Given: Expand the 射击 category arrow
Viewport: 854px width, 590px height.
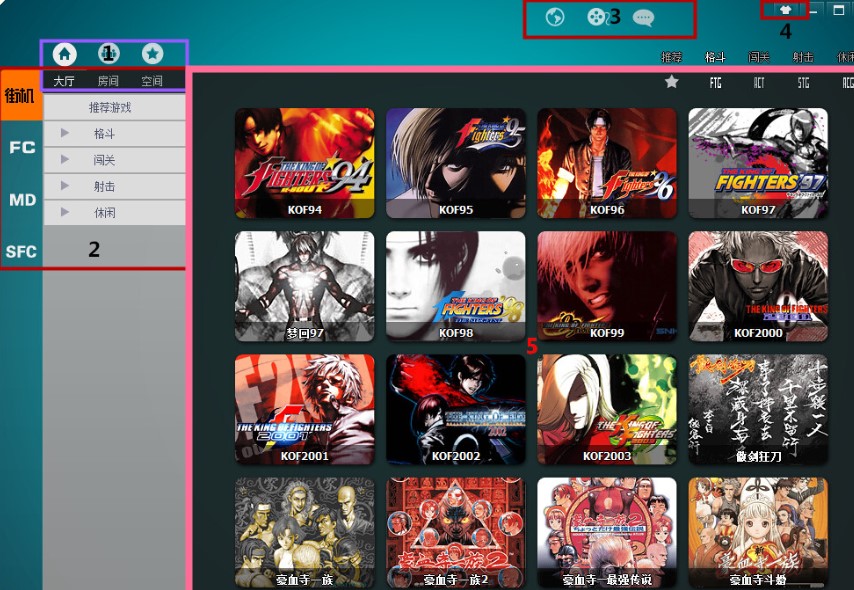Looking at the screenshot, I should pyautogui.click(x=65, y=186).
